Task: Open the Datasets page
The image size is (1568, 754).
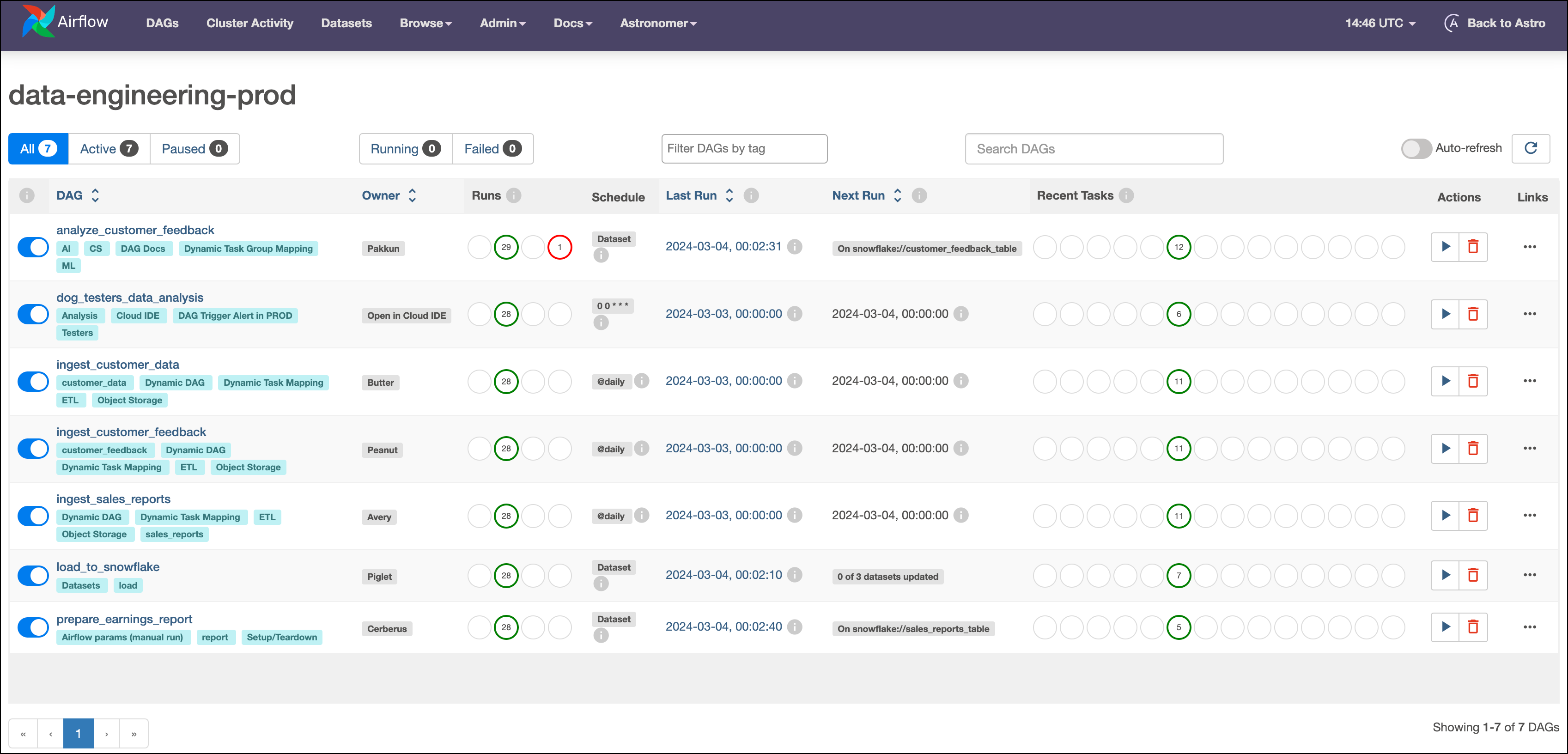Action: coord(346,23)
